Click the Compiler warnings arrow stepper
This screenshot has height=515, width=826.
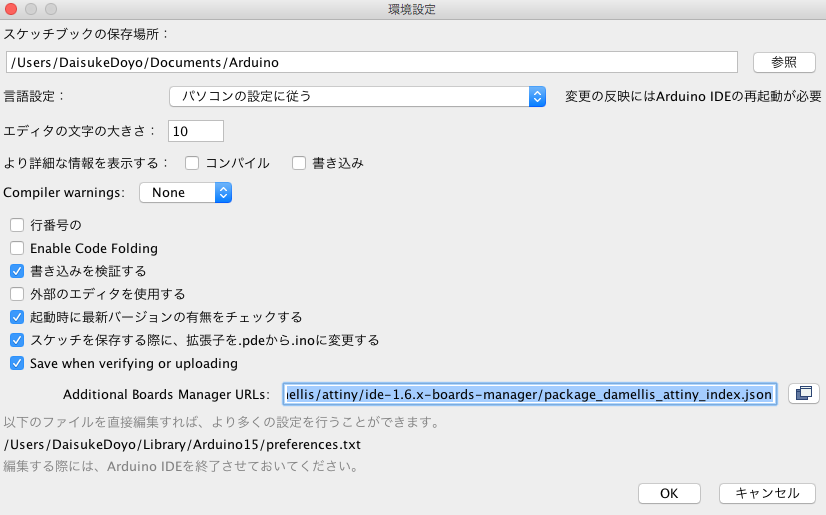tap(223, 193)
